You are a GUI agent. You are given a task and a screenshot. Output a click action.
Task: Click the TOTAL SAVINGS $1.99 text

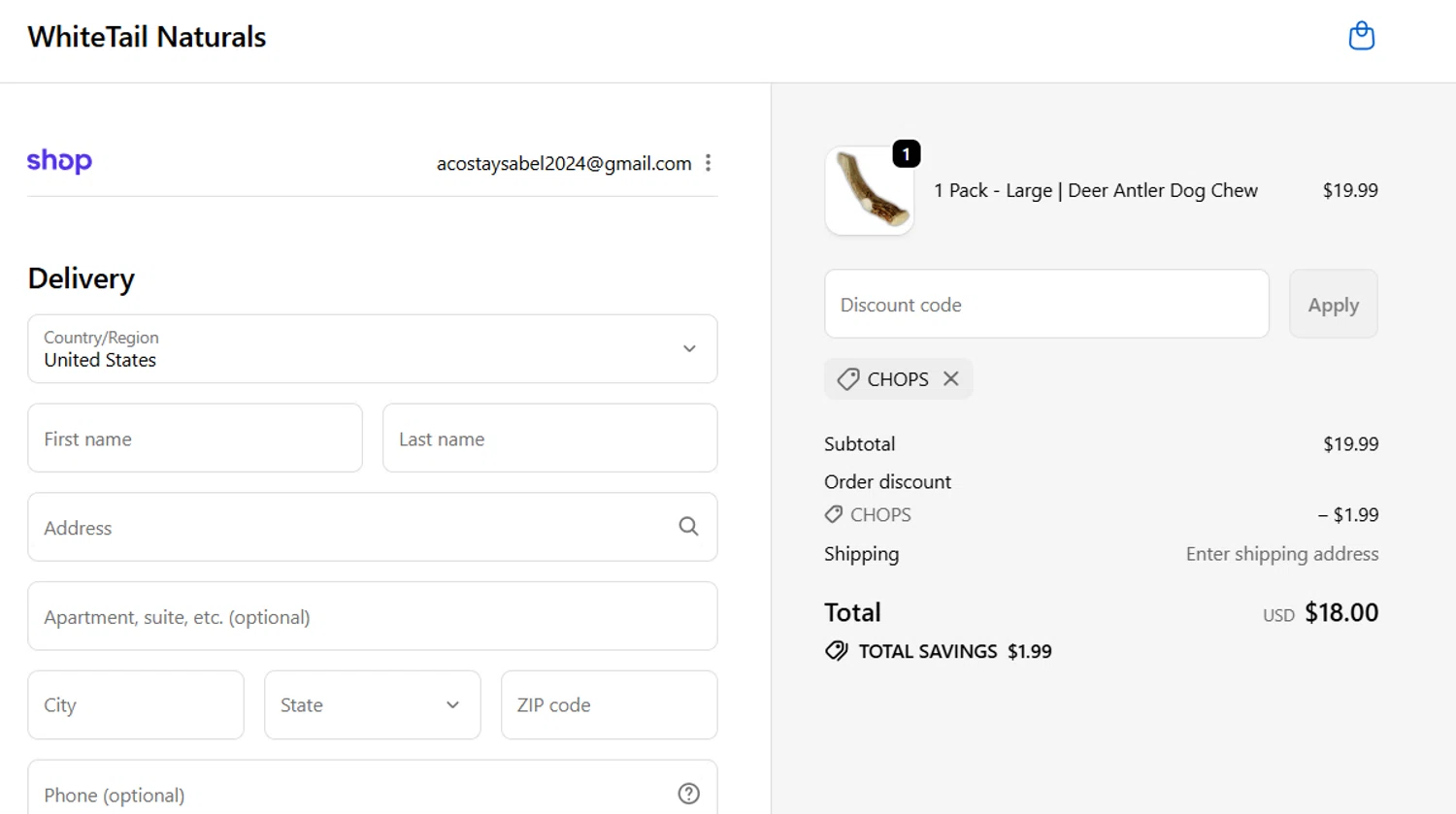tap(955, 651)
